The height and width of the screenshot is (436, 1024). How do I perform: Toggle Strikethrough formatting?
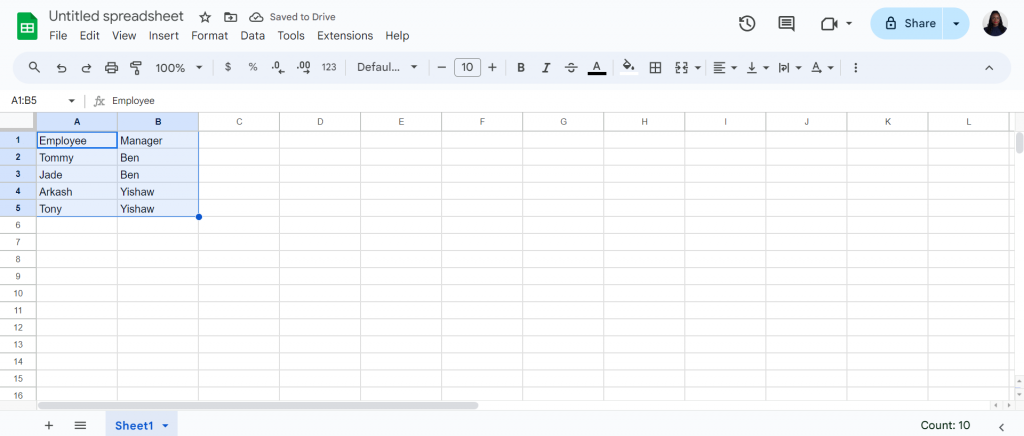(571, 68)
